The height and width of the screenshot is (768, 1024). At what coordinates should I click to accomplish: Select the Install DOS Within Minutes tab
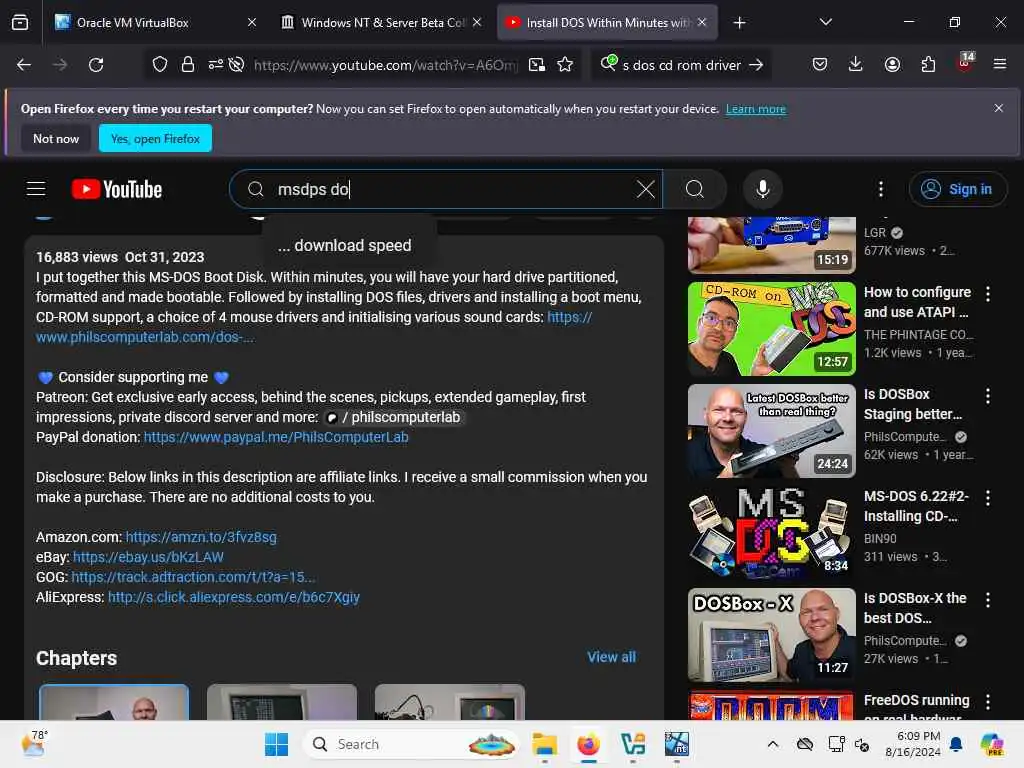[607, 23]
